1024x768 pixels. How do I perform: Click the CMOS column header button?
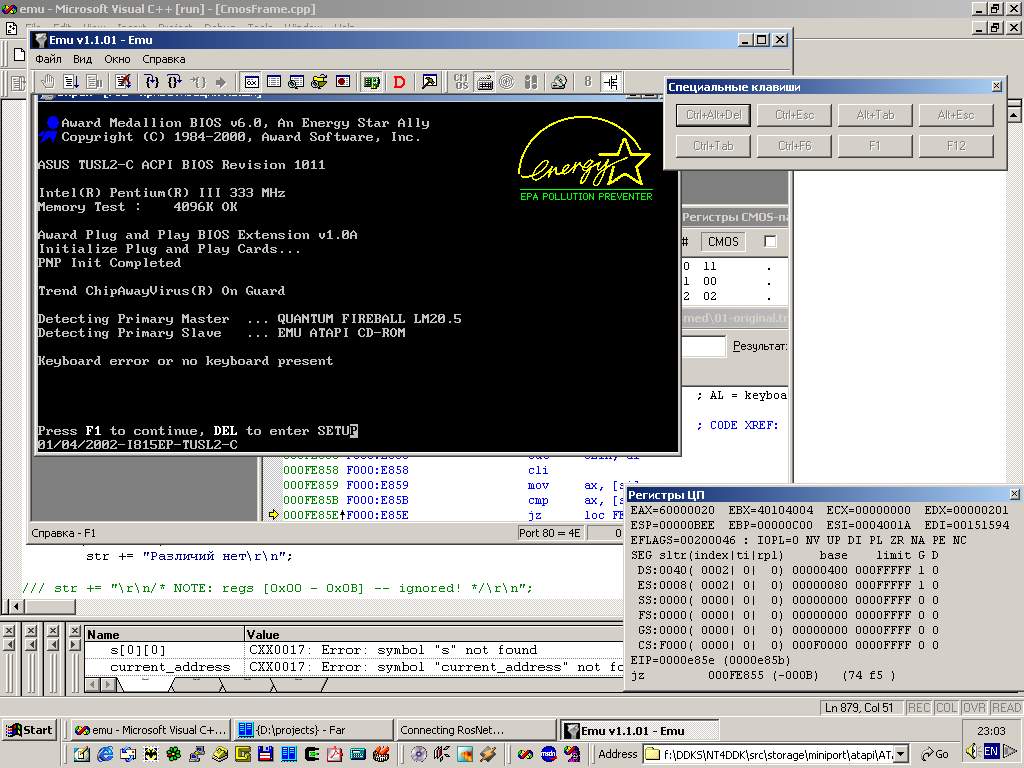(724, 242)
